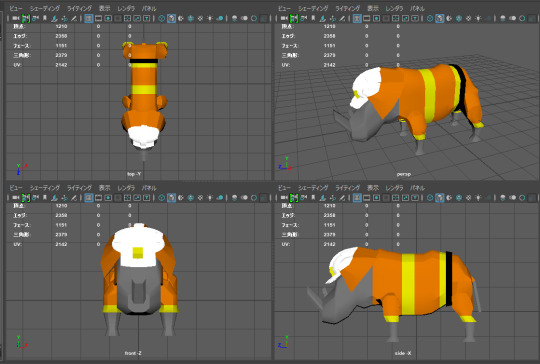The image size is (540, 364).
Task: Open 表示 menu in persp panel
Action: pyautogui.click(x=373, y=8)
